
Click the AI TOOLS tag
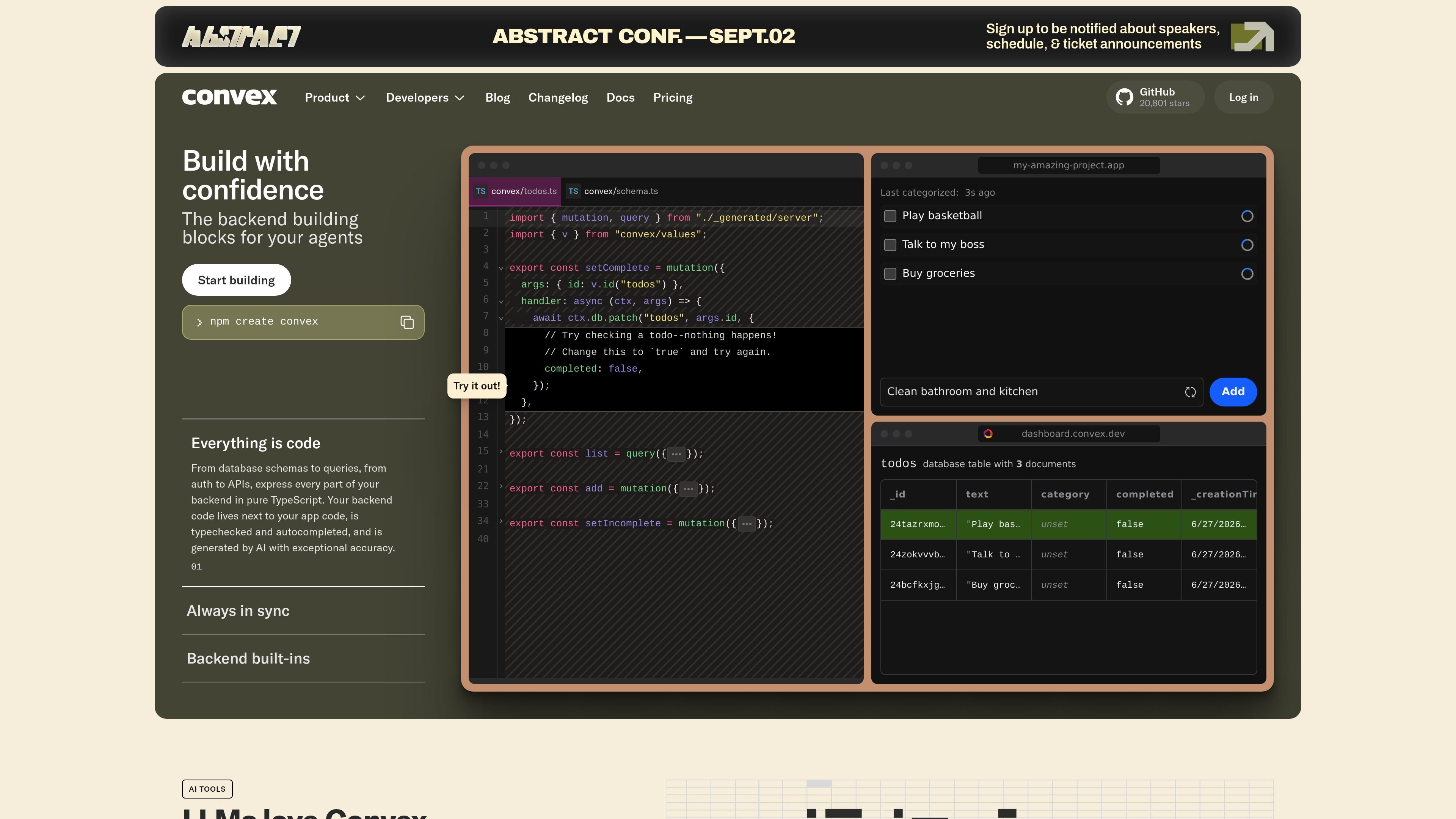[207, 789]
